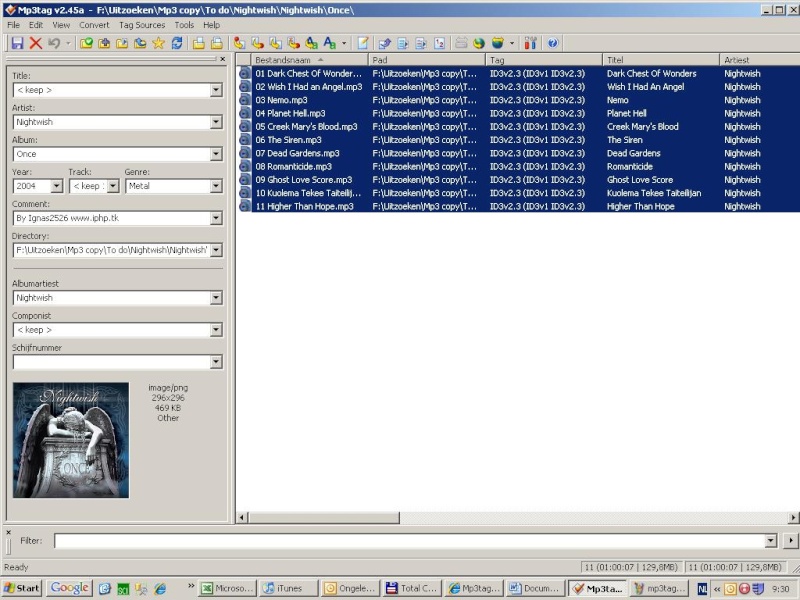Viewport: 800px width, 600px height.
Task: Expand the Componist dropdown
Action: click(216, 330)
